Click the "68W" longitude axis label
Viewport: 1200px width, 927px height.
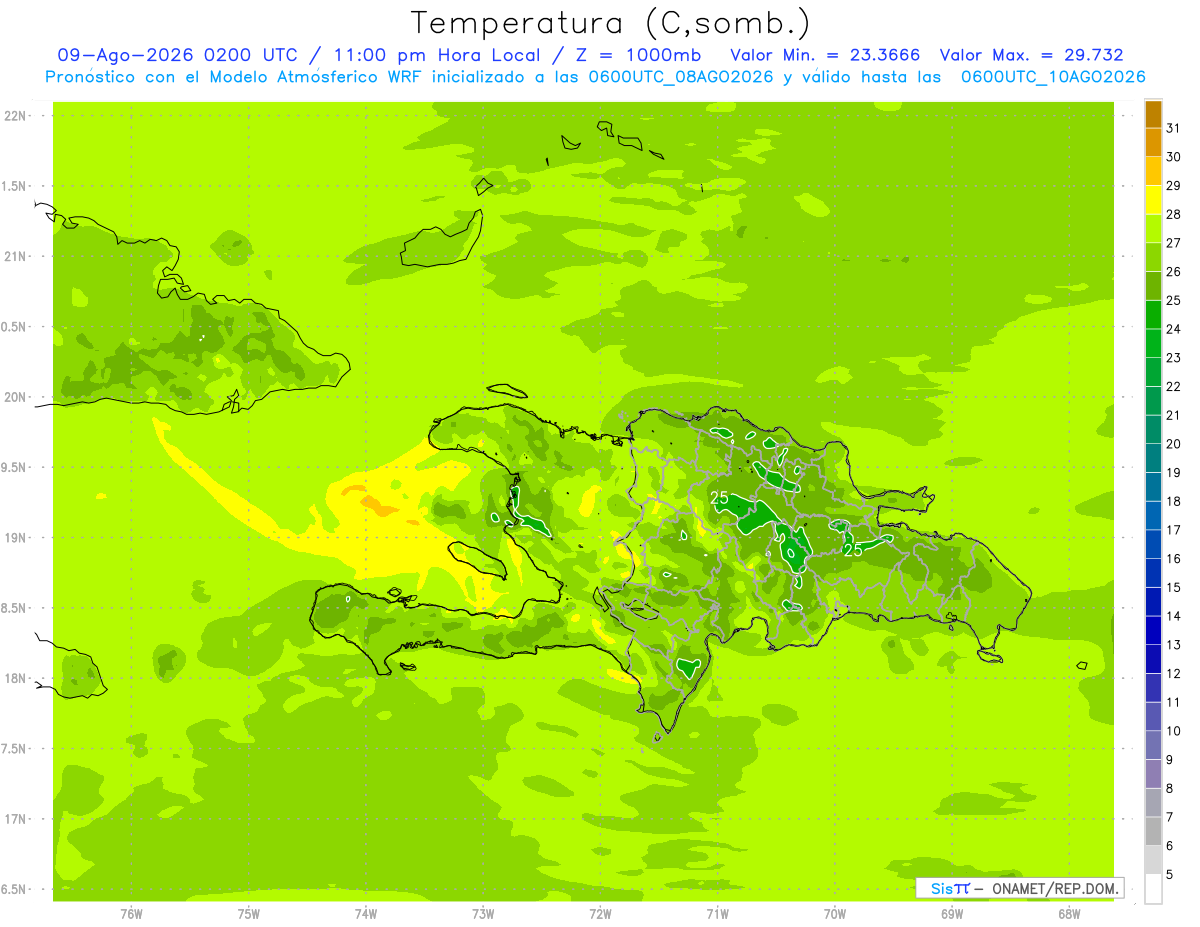tap(1069, 914)
